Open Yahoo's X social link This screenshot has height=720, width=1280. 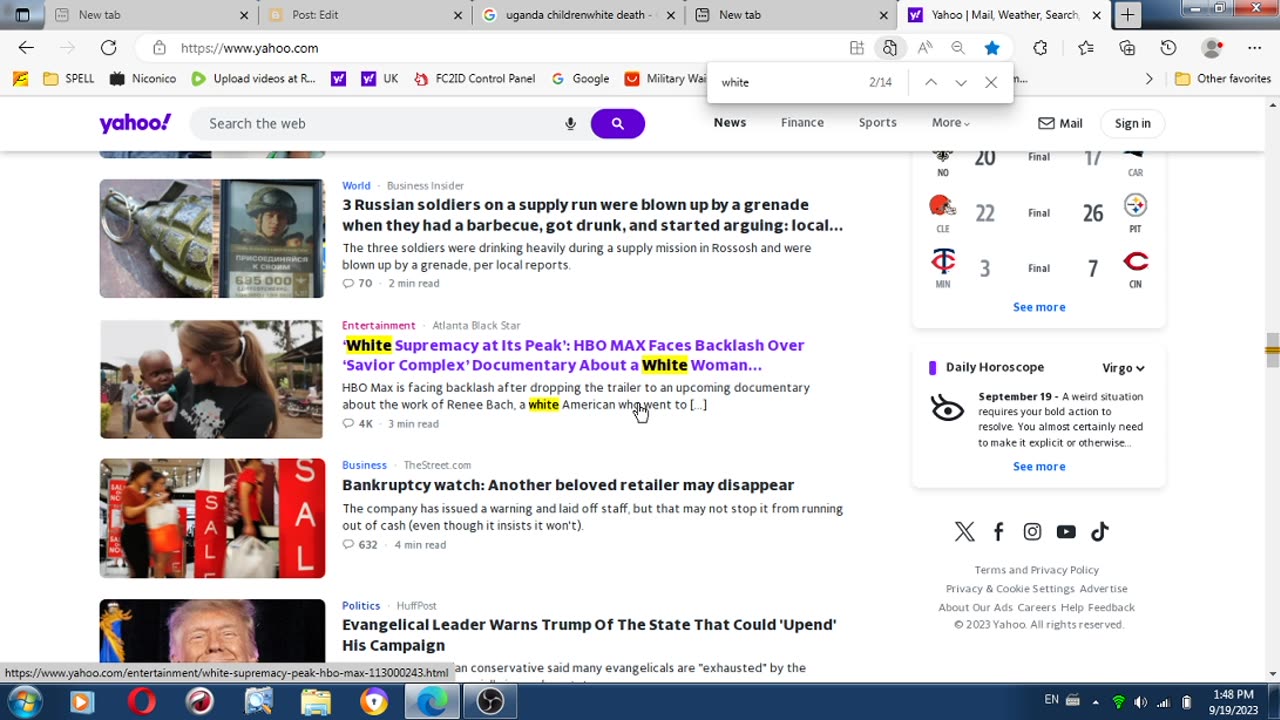pos(964,532)
